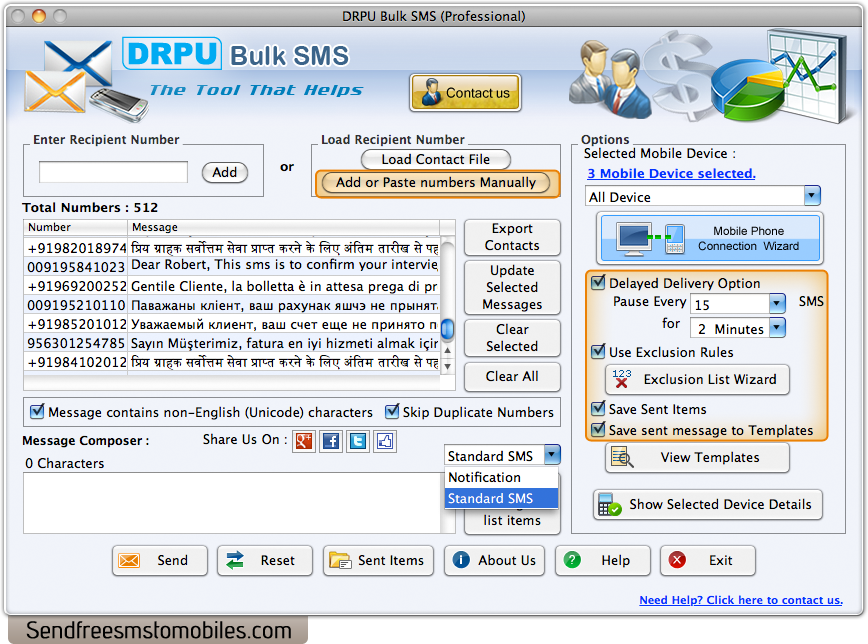Toggle Skip Duplicate Numbers checkbox
The image size is (868, 644).
click(392, 411)
